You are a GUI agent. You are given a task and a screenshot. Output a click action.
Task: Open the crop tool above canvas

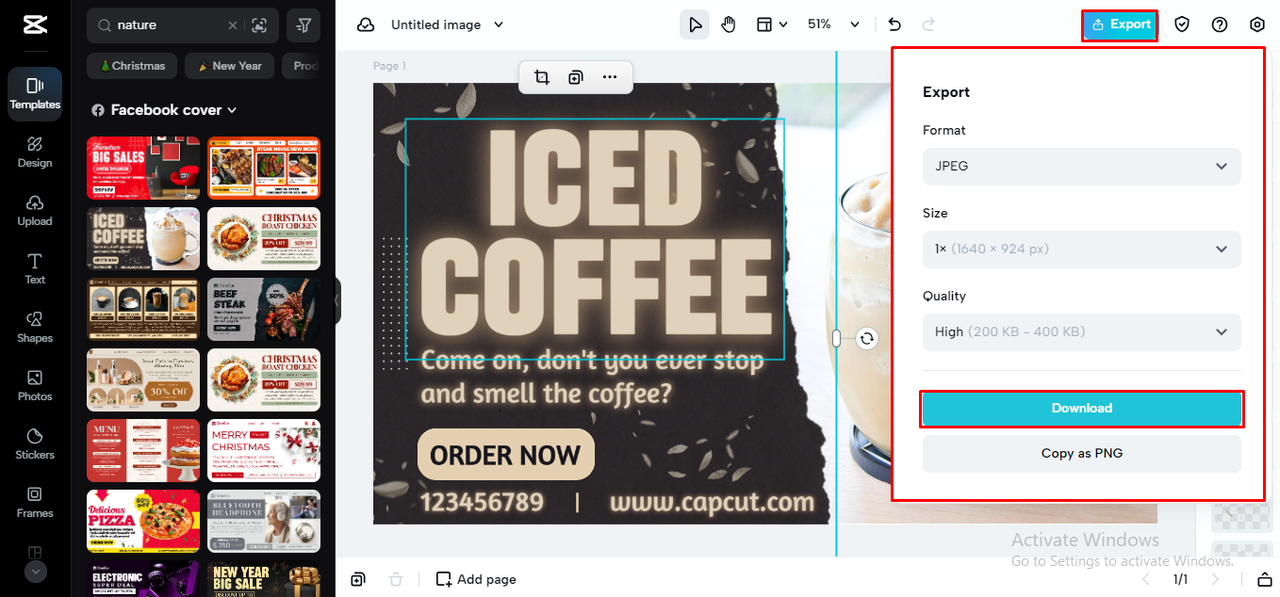click(542, 77)
